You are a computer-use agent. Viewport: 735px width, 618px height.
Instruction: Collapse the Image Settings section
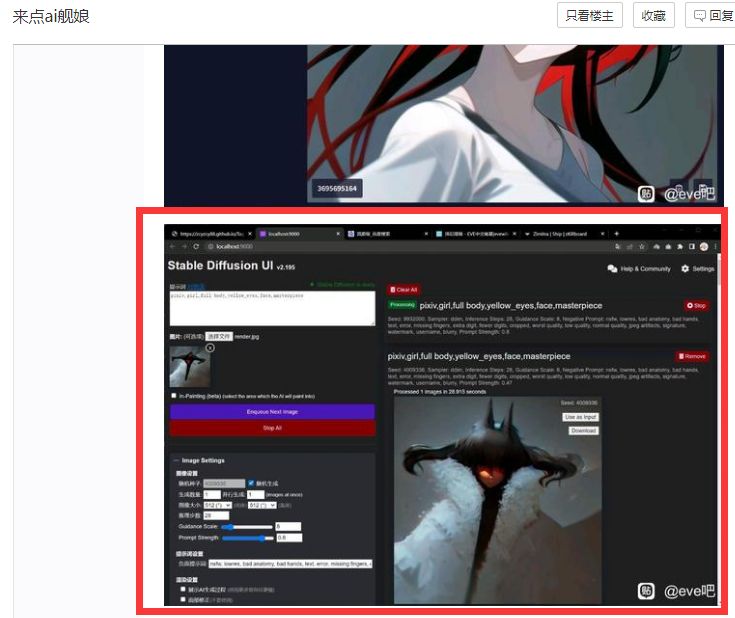pyautogui.click(x=199, y=460)
